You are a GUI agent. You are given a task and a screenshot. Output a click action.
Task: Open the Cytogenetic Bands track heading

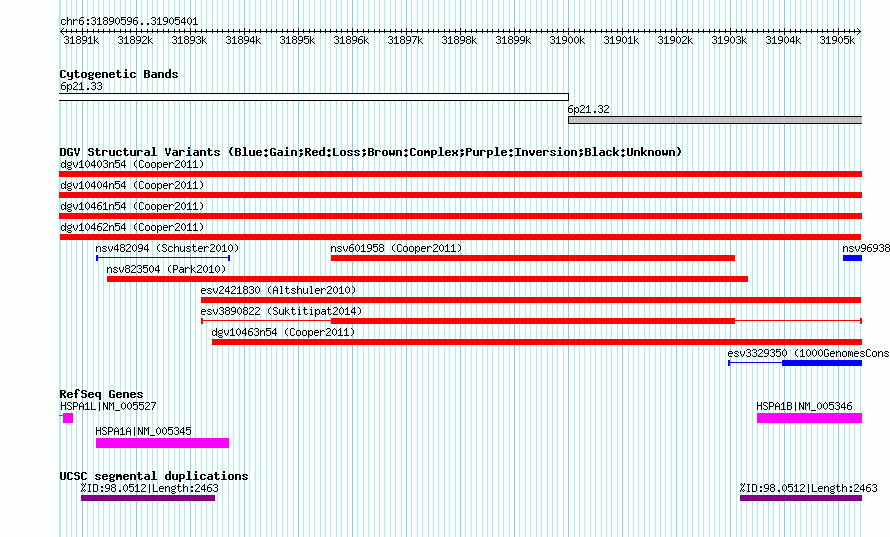coord(119,74)
